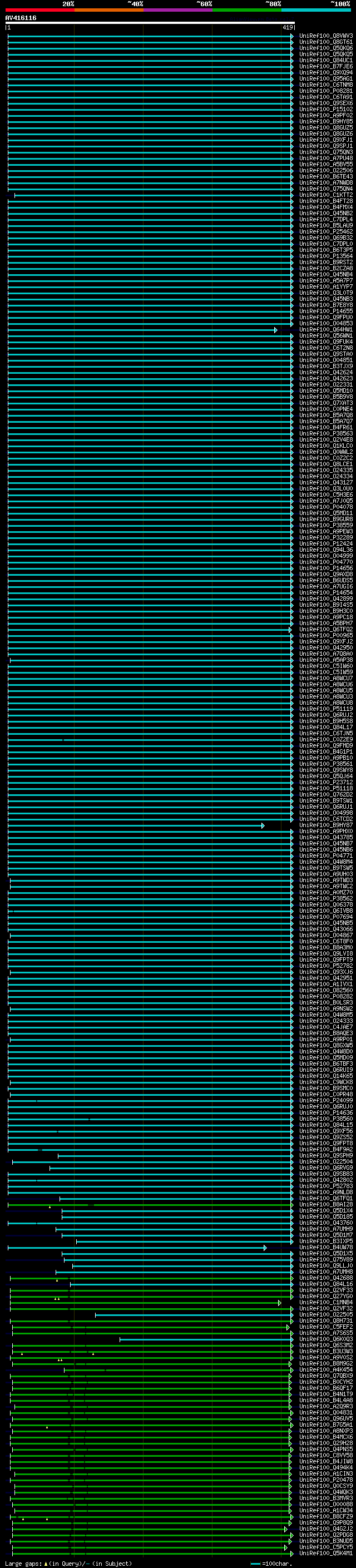The image size is (356, 1568).
Task: Select the UniRef100_P07694 label
Action: [x=326, y=917]
